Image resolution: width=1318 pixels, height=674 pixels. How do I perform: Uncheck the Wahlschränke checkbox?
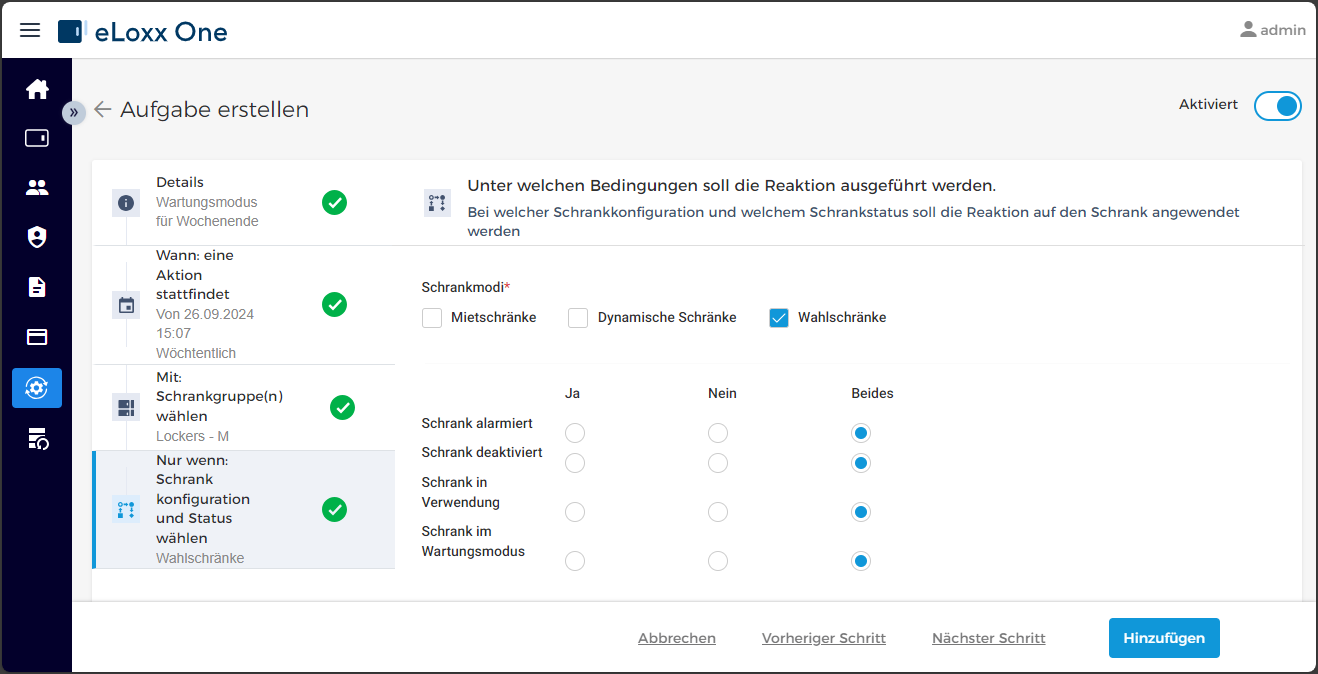[x=779, y=318]
